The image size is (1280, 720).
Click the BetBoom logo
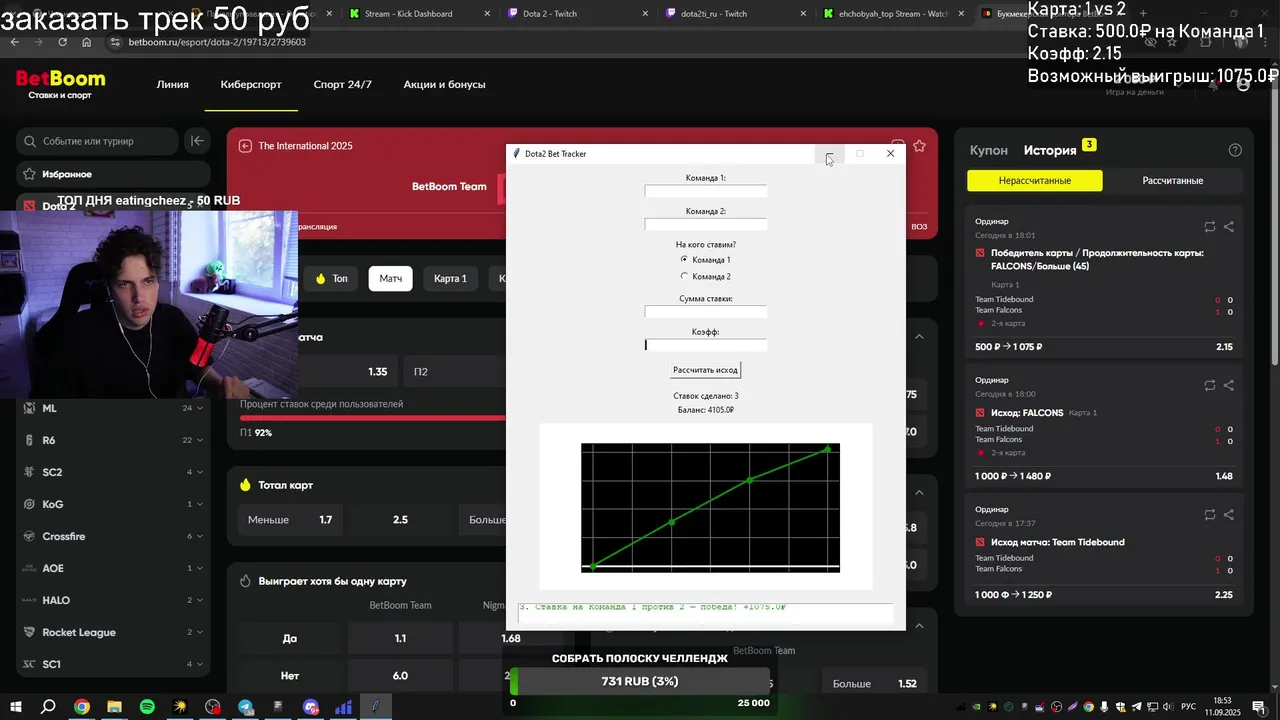[60, 84]
